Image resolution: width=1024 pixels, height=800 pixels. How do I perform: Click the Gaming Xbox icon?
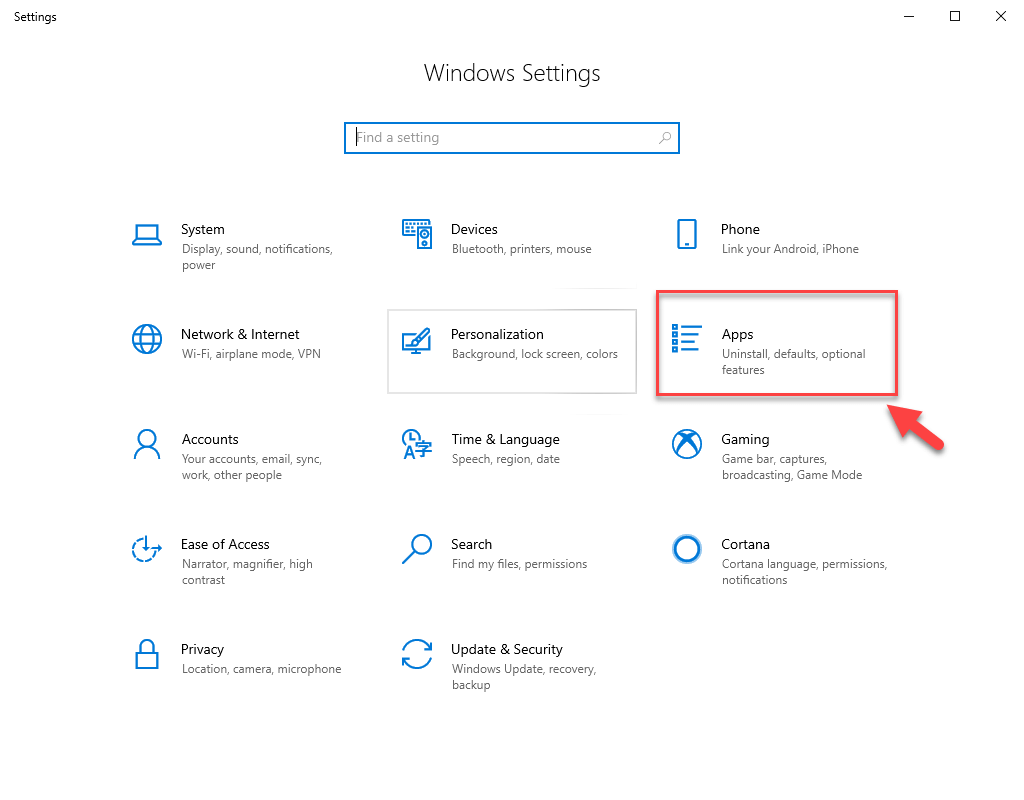click(x=686, y=444)
